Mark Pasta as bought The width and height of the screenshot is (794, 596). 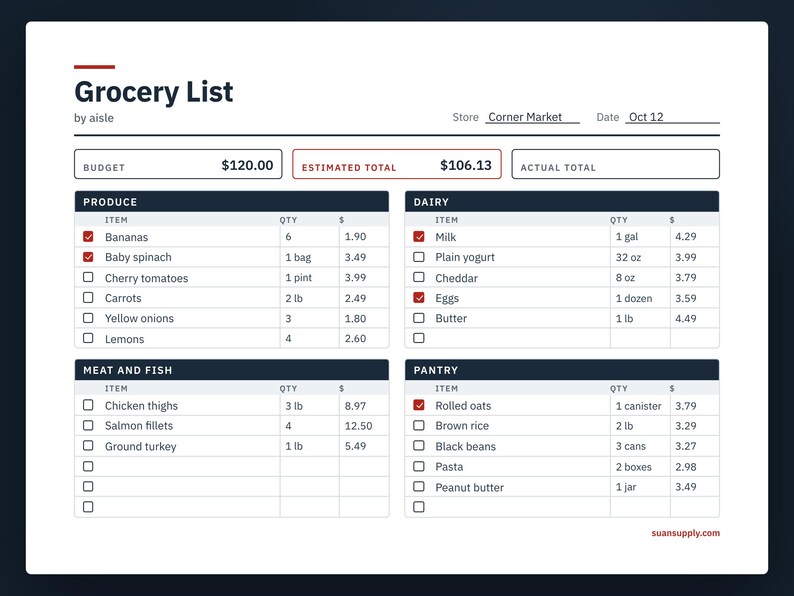[x=419, y=466]
